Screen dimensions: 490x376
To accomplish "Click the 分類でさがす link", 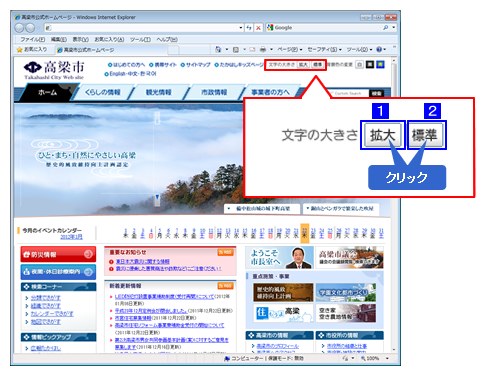I will click(x=46, y=298).
